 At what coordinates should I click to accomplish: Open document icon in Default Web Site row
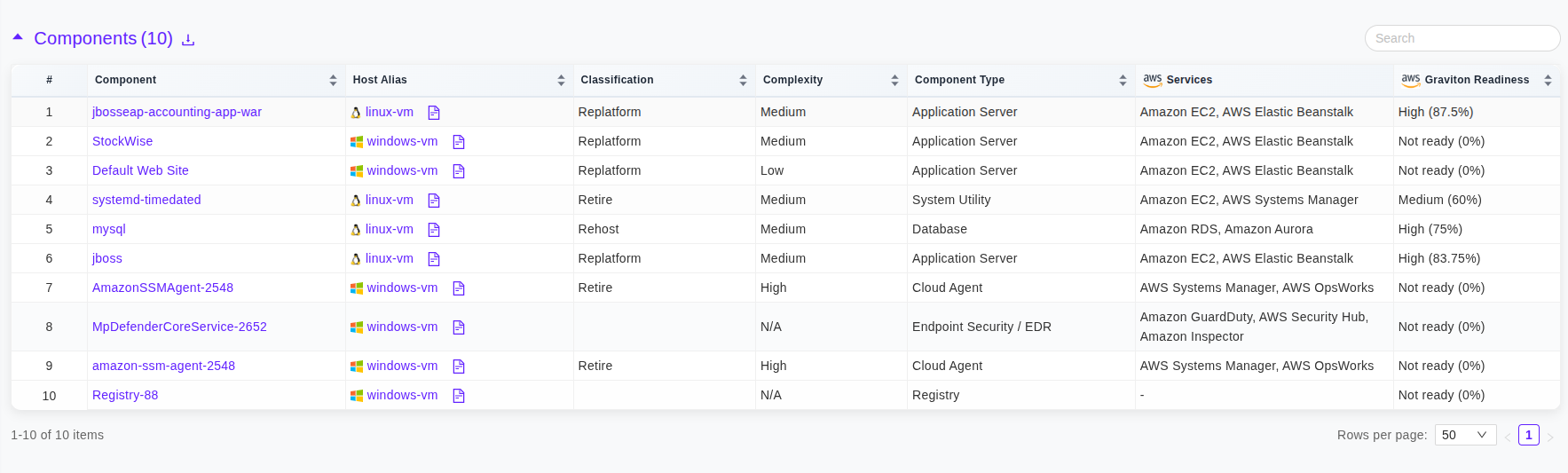(459, 171)
